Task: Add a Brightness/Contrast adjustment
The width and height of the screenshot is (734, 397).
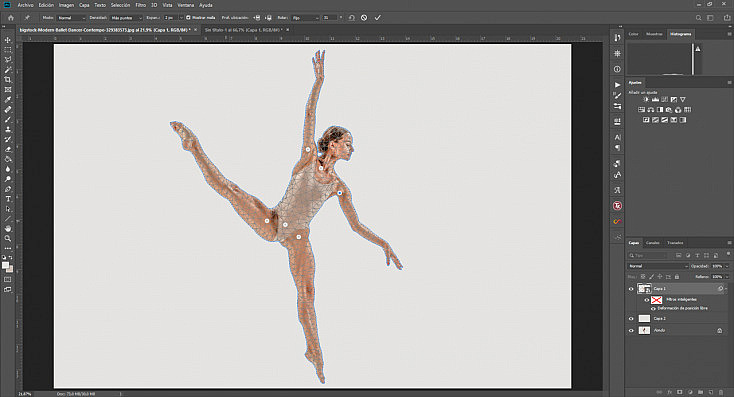Action: [x=646, y=99]
